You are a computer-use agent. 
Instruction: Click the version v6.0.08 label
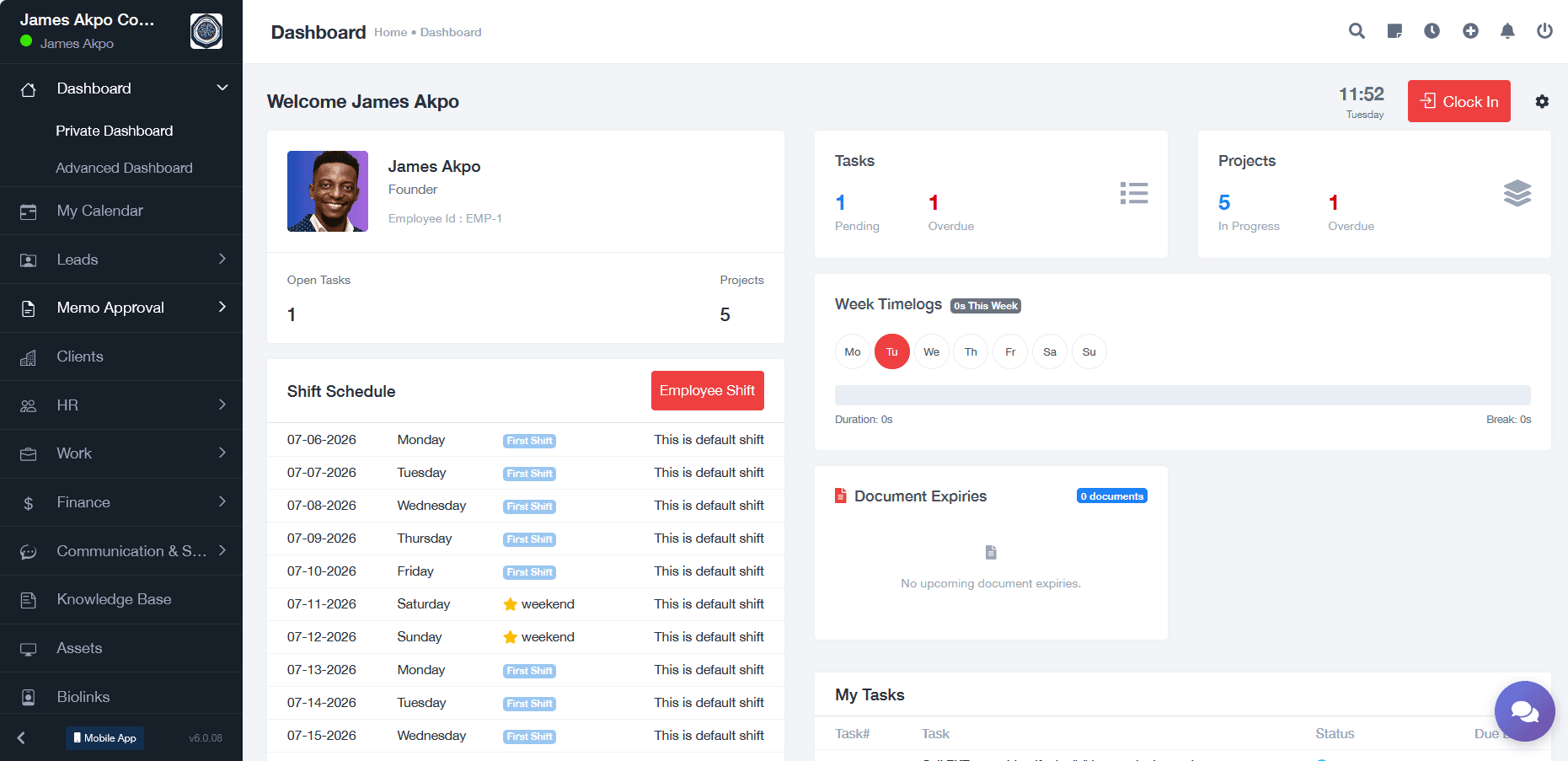click(x=206, y=738)
